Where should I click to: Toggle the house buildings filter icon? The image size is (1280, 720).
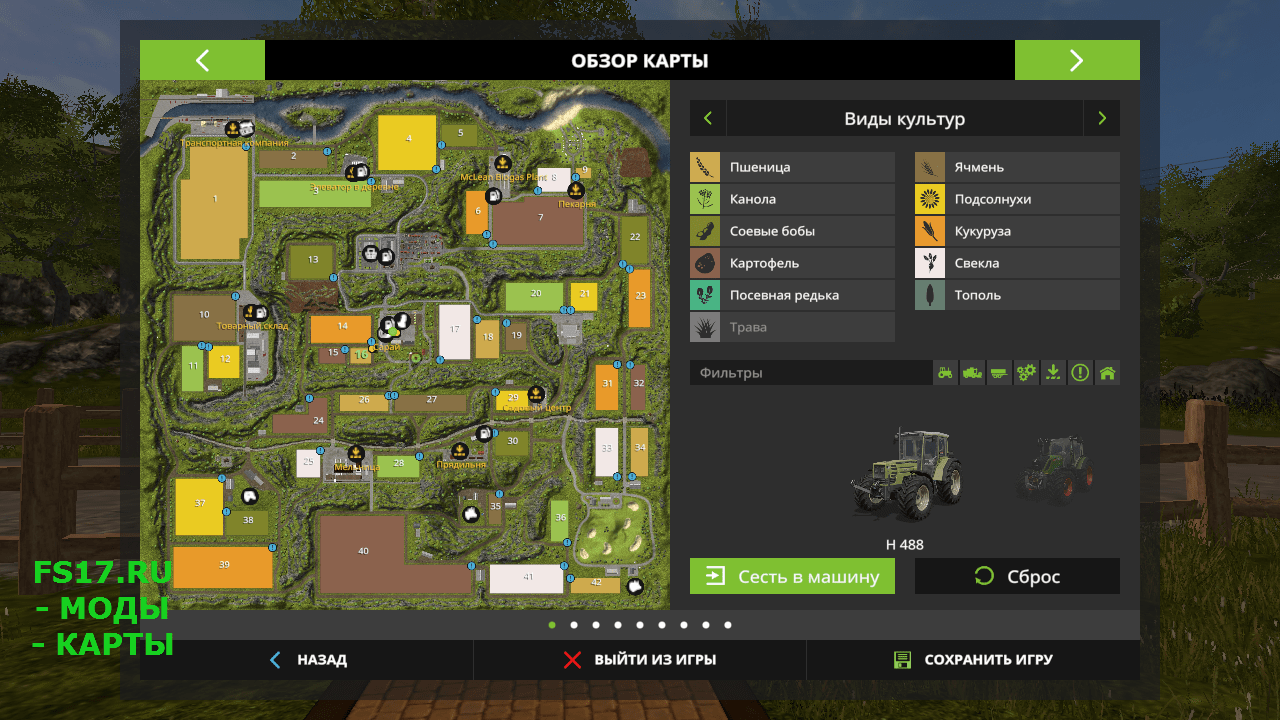tap(1107, 373)
